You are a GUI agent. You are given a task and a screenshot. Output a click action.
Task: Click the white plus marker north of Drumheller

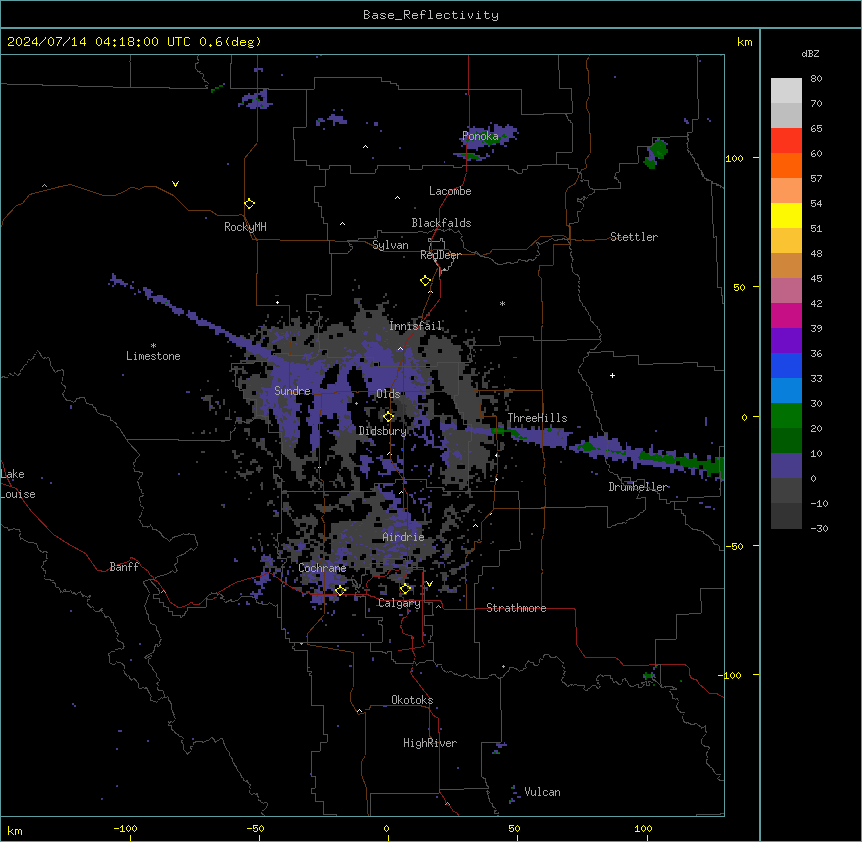coord(612,375)
